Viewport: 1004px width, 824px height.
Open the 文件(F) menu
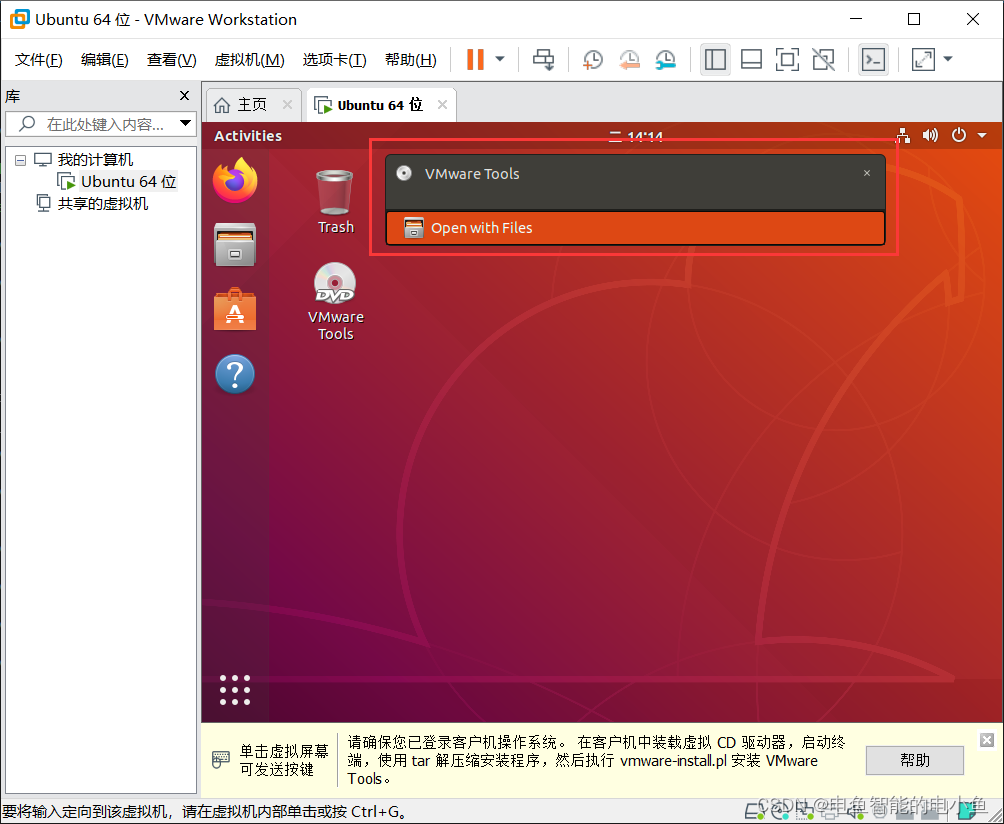coord(38,60)
